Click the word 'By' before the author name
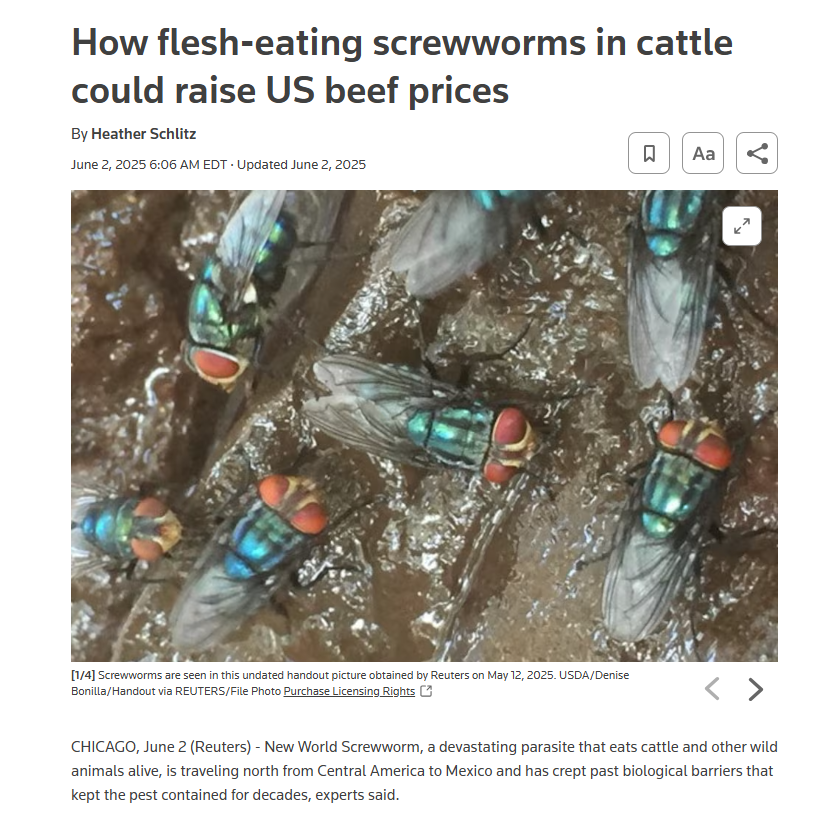 (x=79, y=133)
